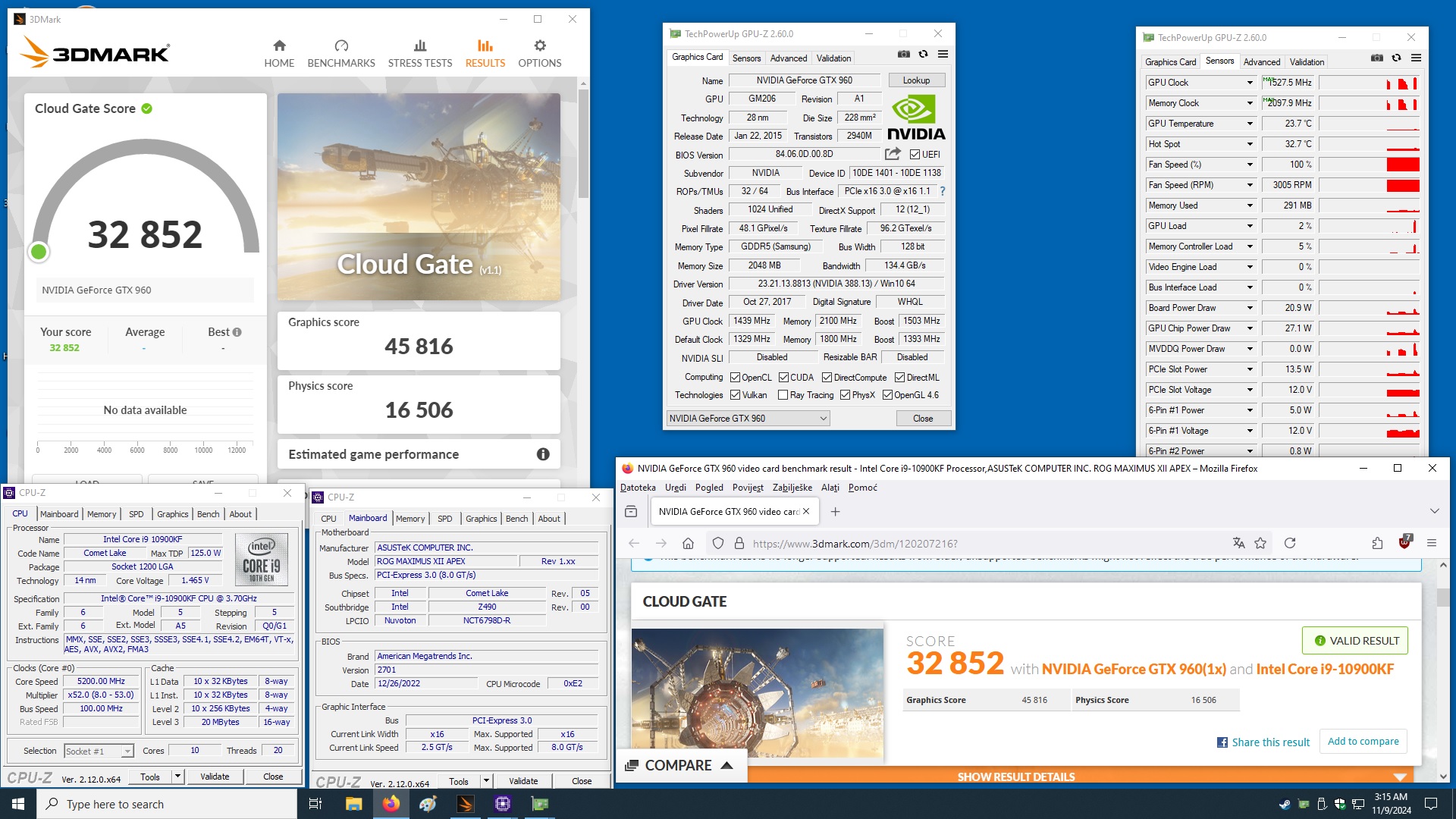Click Lookup button in GPU-Z

click(916, 80)
